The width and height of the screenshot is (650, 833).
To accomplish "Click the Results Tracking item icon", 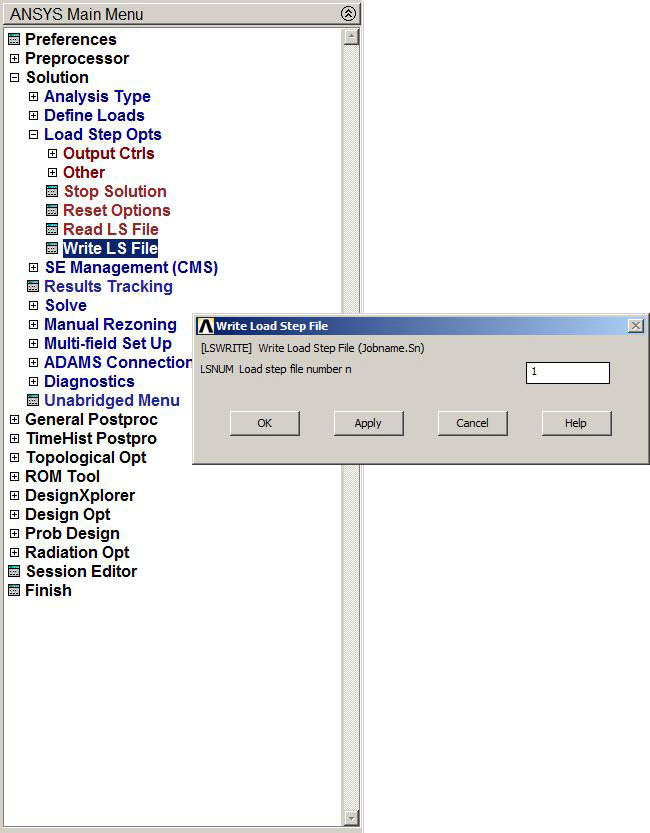I will click(x=33, y=287).
